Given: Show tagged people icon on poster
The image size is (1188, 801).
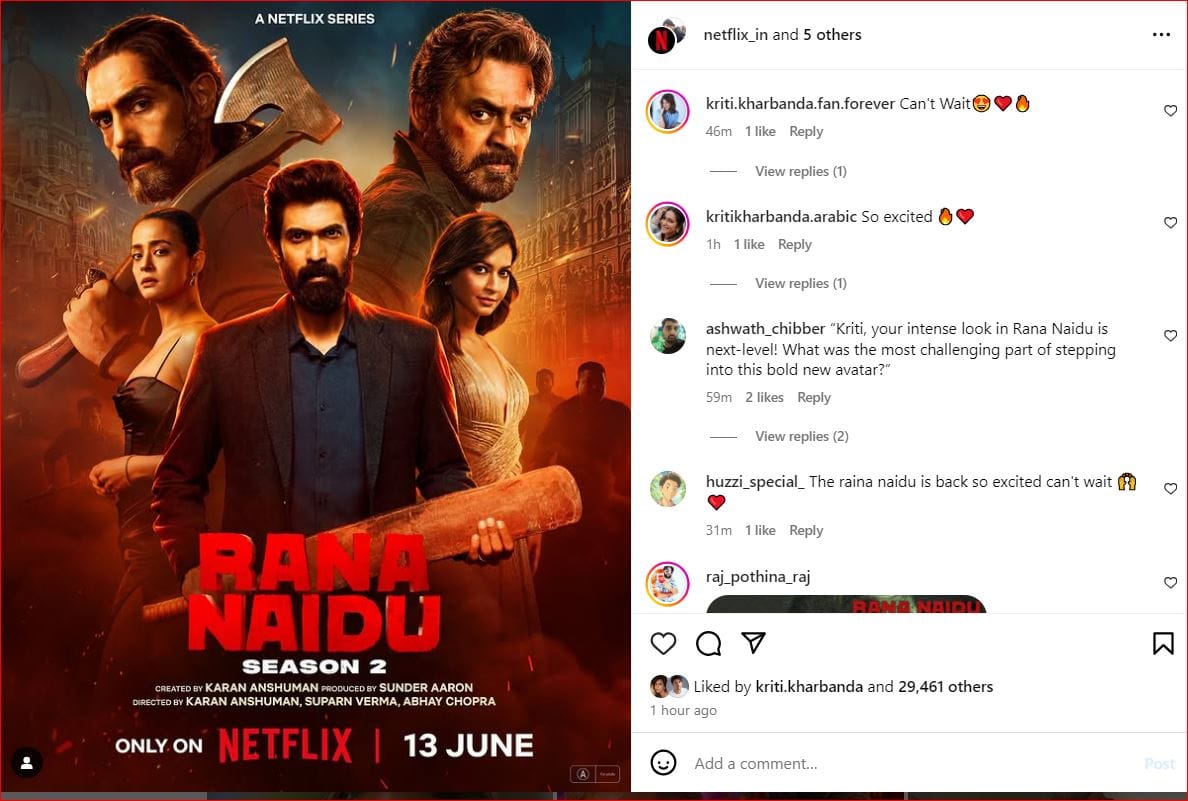Looking at the screenshot, I should coord(27,762).
